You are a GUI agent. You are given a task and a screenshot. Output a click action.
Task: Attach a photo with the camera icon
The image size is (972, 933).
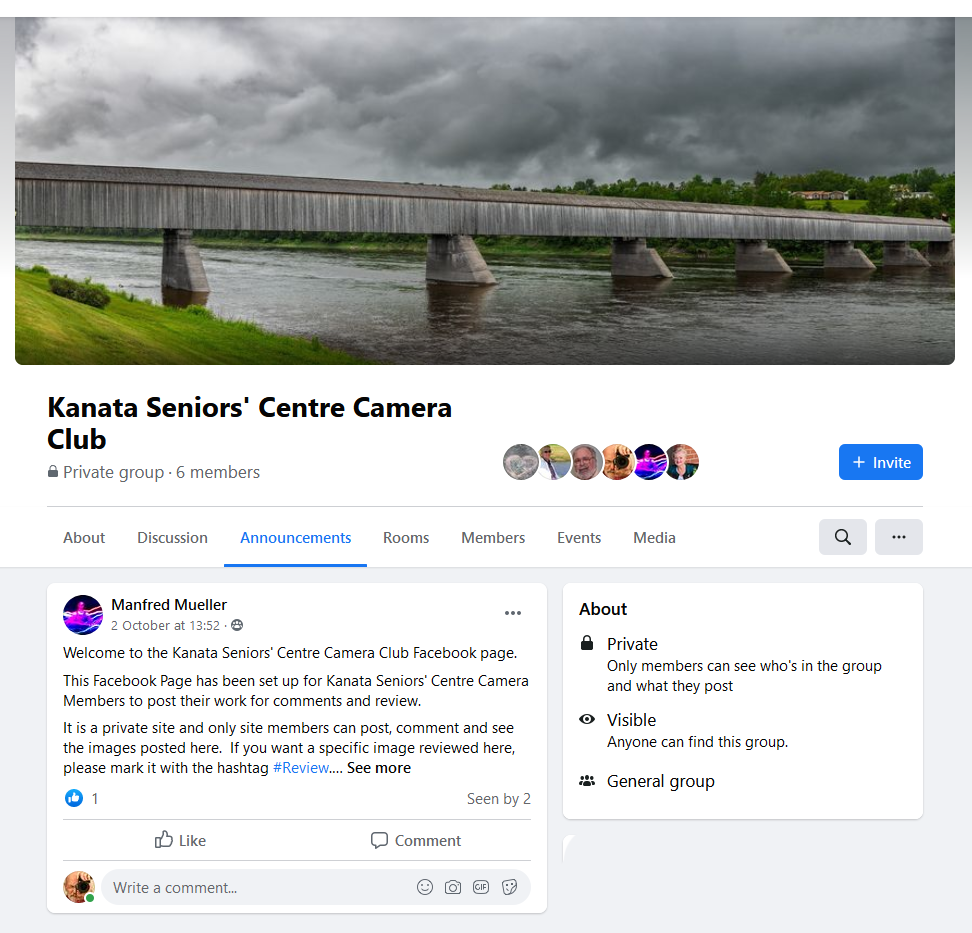(453, 887)
